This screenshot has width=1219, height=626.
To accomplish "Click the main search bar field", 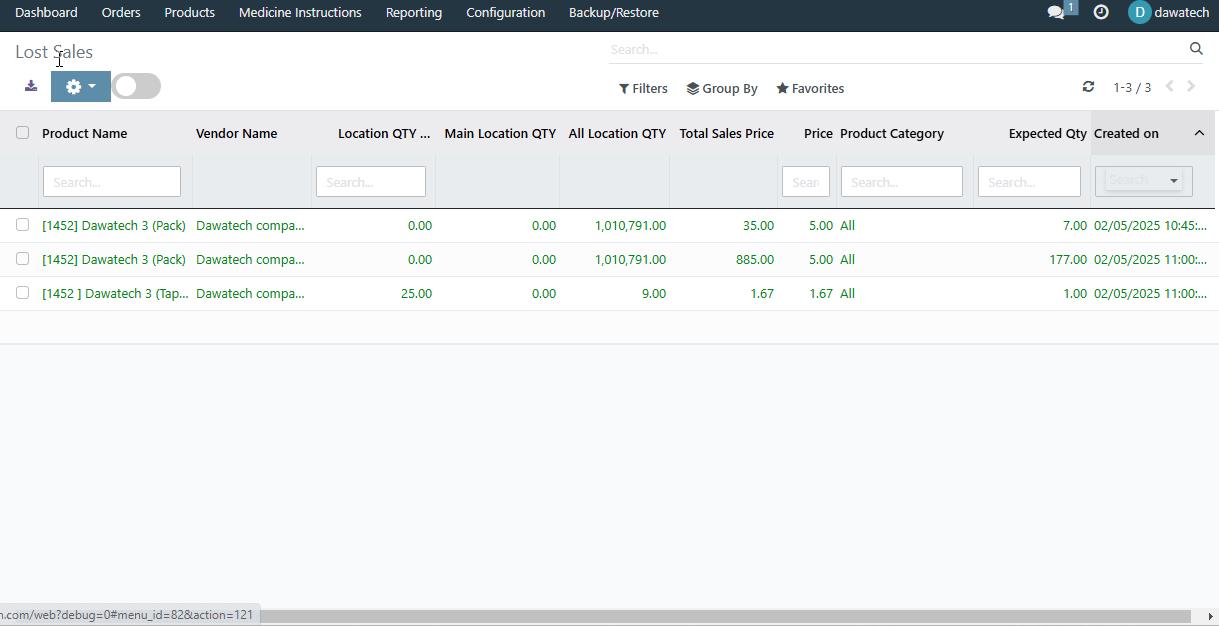I will [896, 49].
